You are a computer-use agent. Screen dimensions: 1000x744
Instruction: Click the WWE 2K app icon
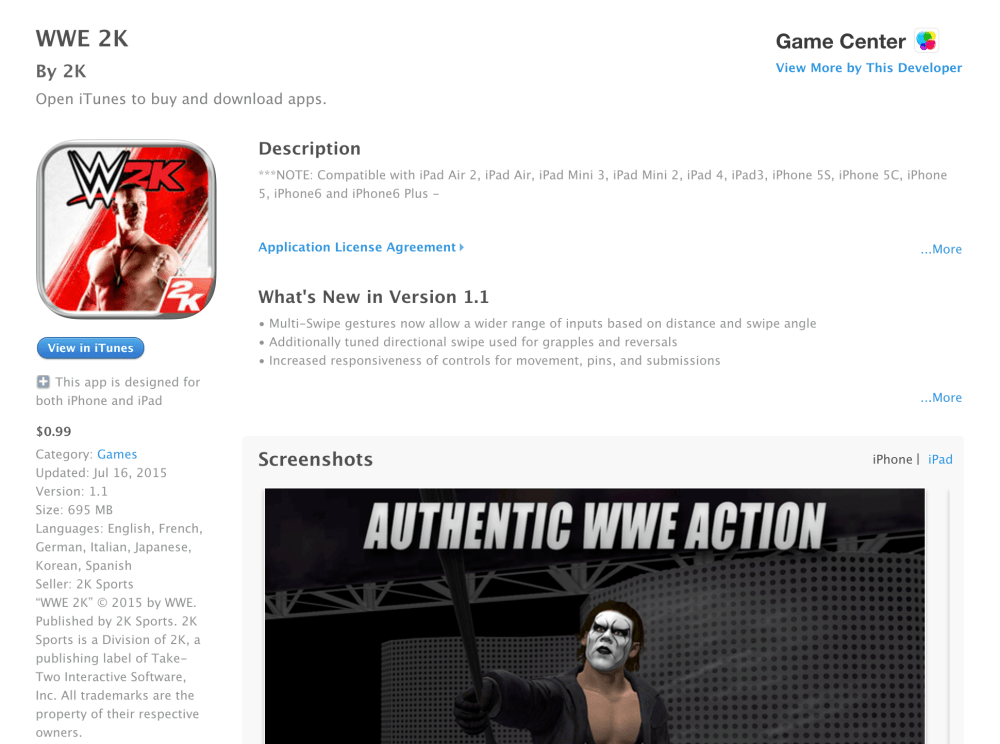(126, 230)
